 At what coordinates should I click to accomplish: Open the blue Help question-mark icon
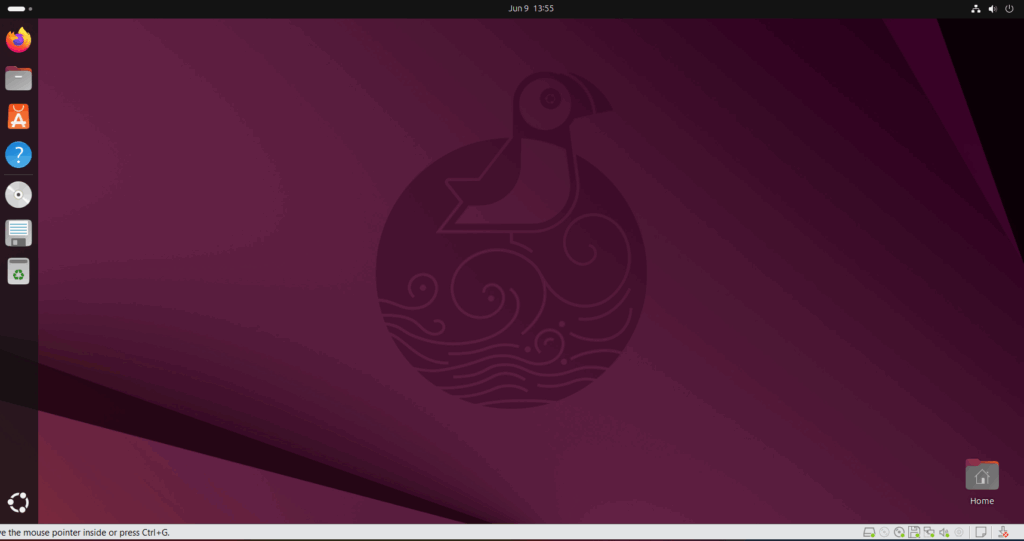click(18, 155)
